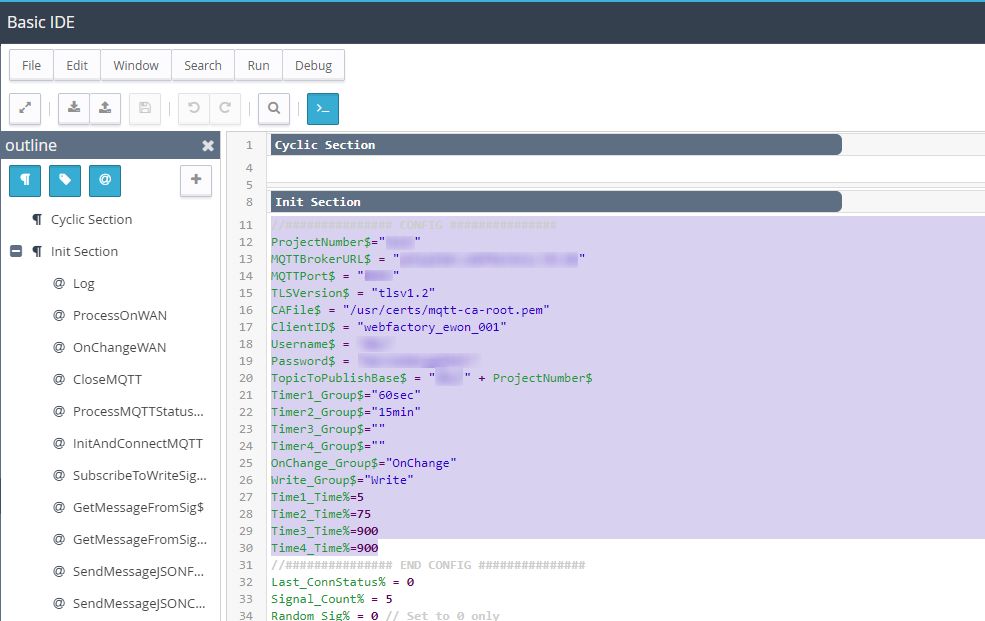
Task: Toggle the paragraph sections filter in outline
Action: pos(25,180)
